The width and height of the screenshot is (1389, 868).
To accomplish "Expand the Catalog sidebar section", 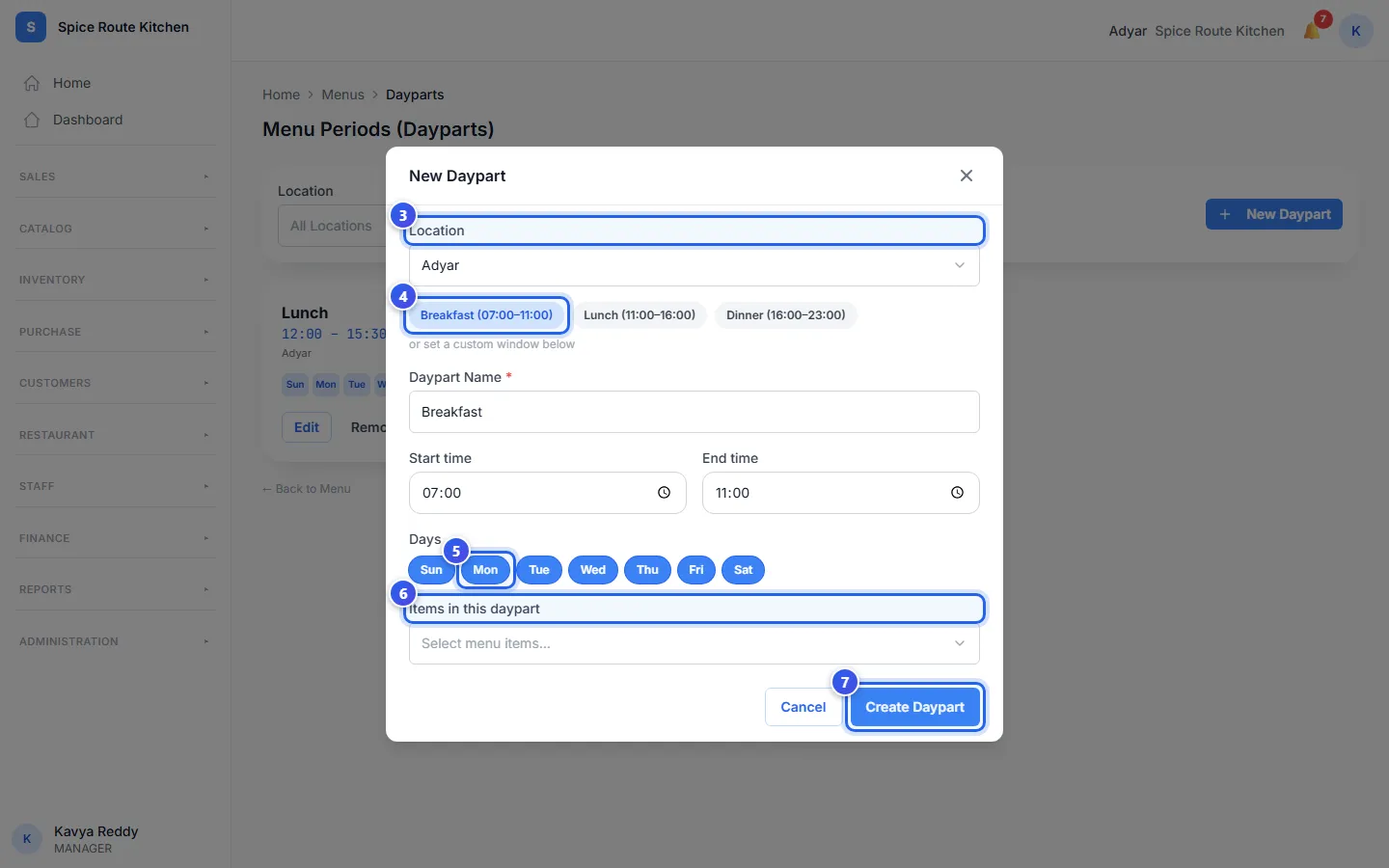I will [116, 229].
